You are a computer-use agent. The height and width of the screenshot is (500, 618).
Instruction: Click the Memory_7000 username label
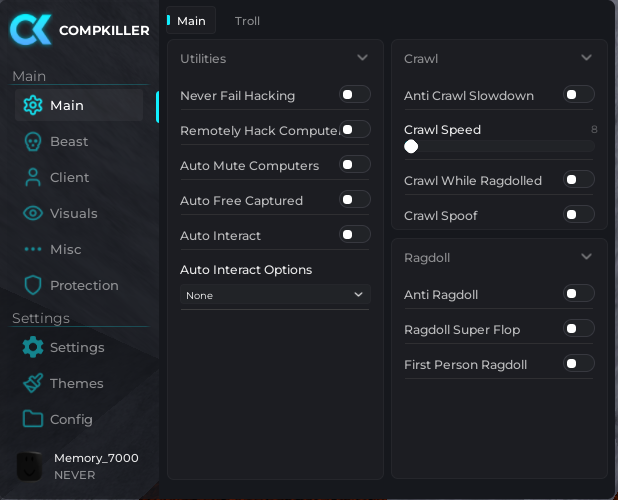tap(96, 458)
